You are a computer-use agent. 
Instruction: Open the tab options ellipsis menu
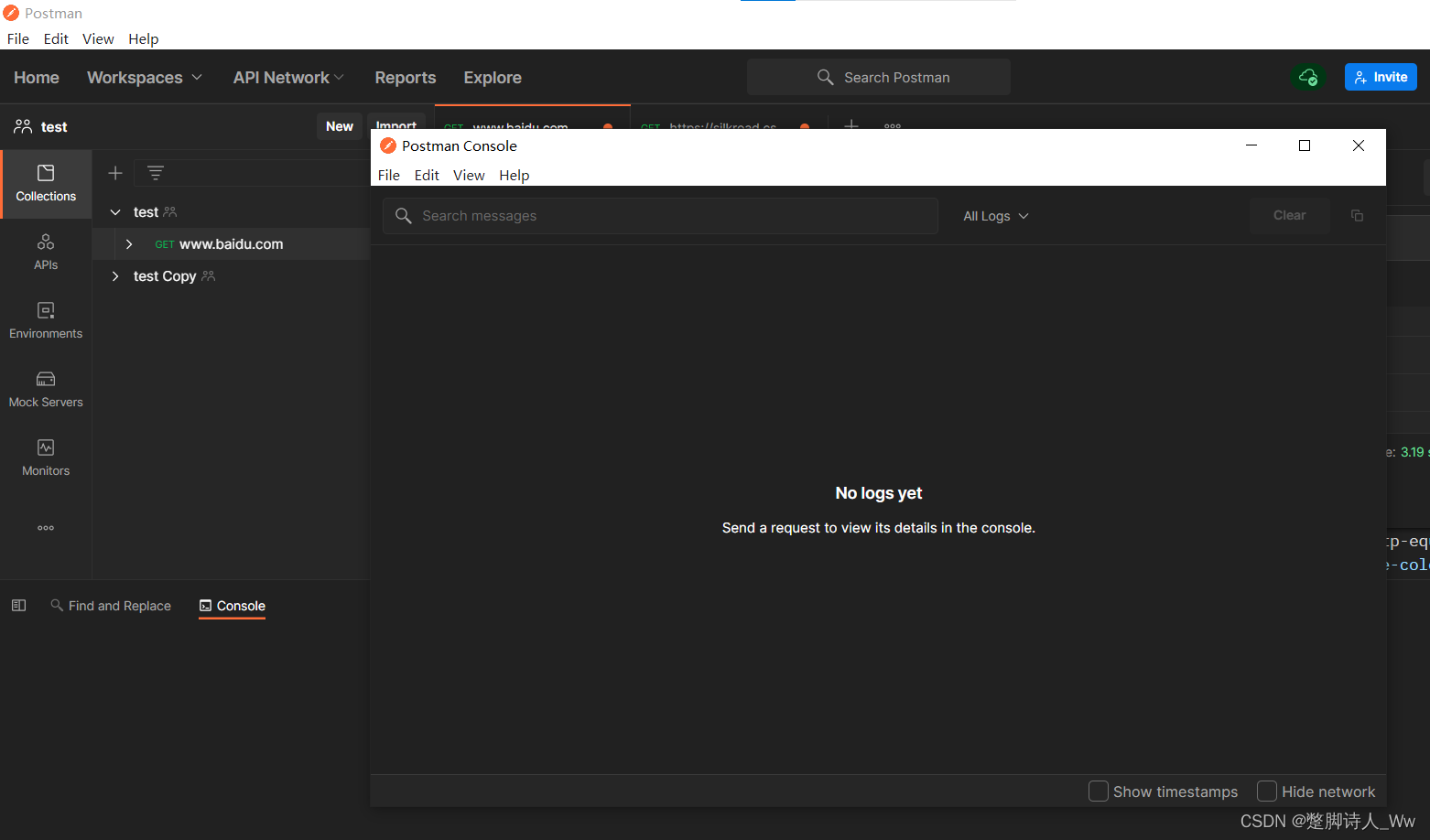(893, 125)
